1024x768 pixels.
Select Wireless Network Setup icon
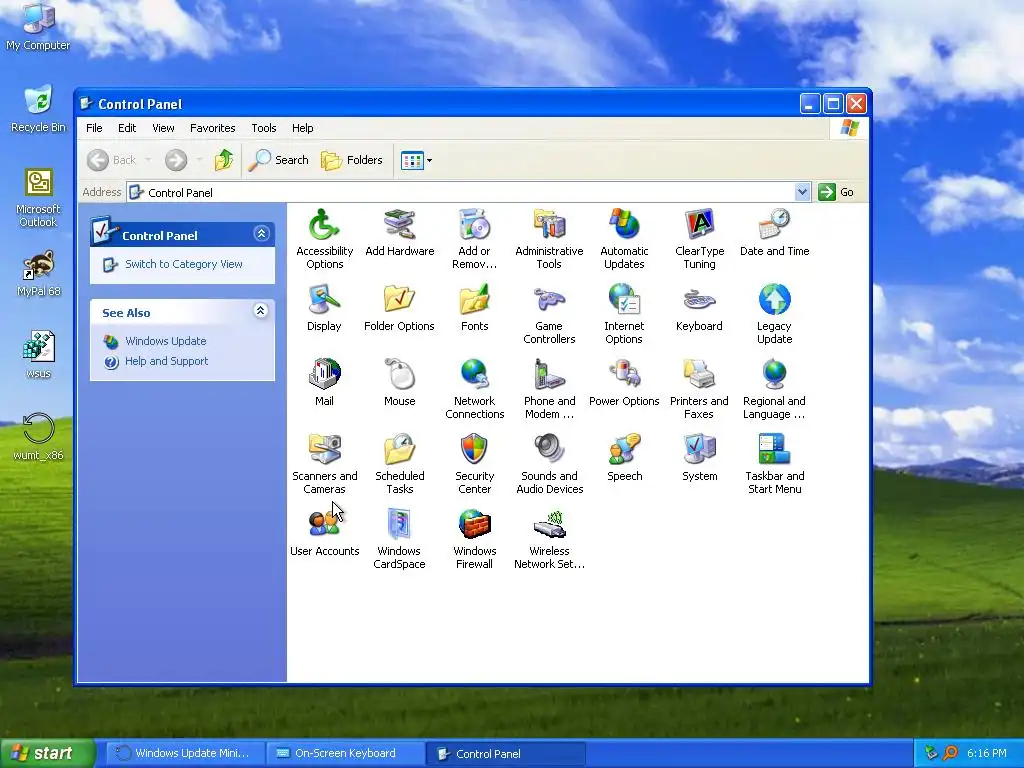(x=549, y=525)
